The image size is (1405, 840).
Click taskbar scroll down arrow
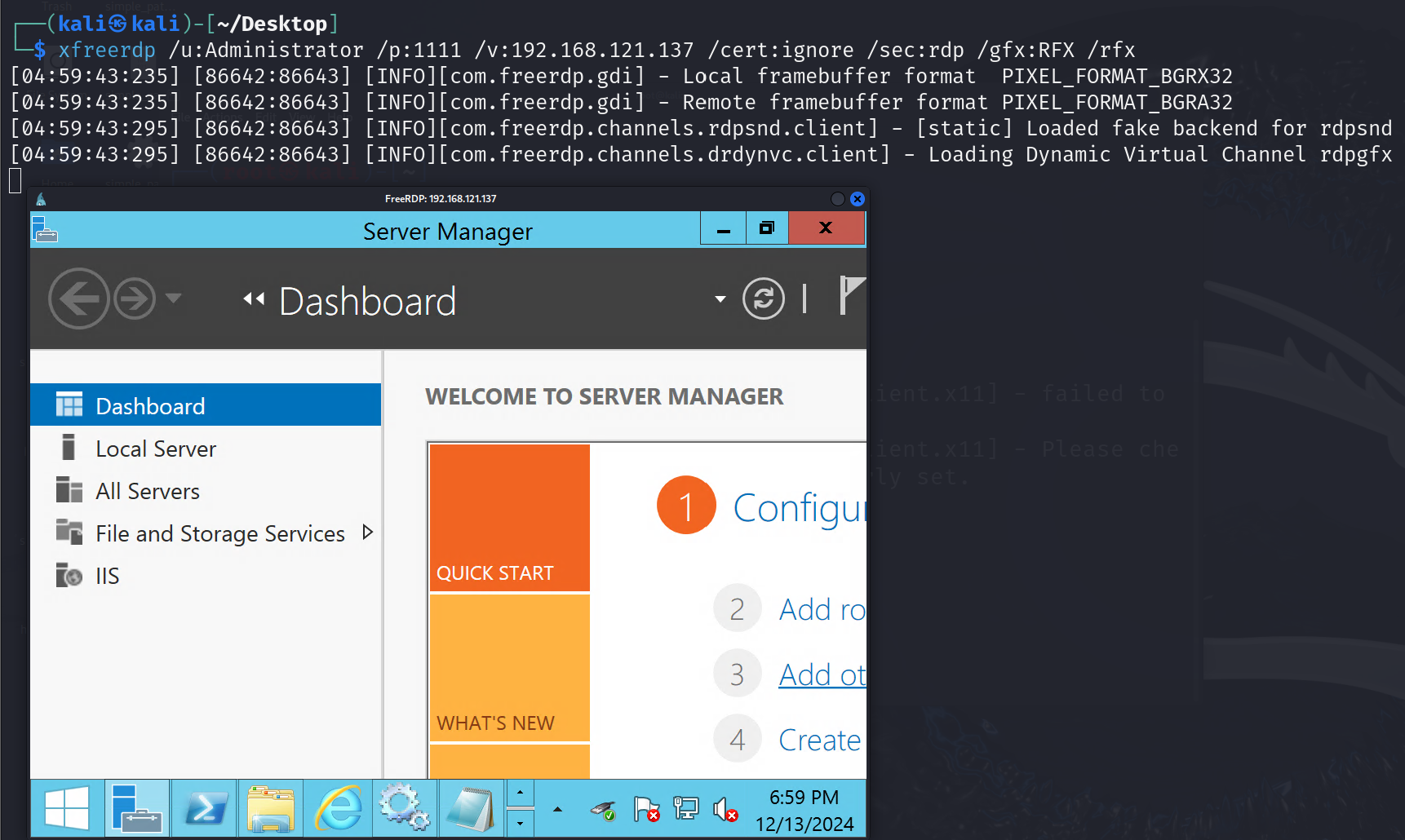tap(520, 824)
